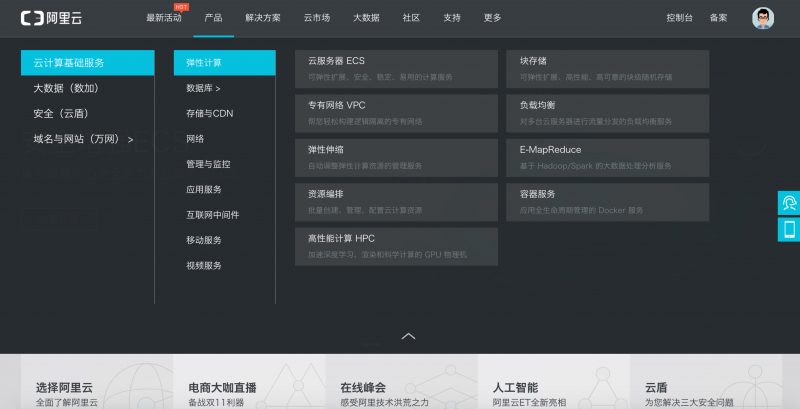Open the 云盾 banner tile
800x409 pixels.
pyautogui.click(x=707, y=381)
